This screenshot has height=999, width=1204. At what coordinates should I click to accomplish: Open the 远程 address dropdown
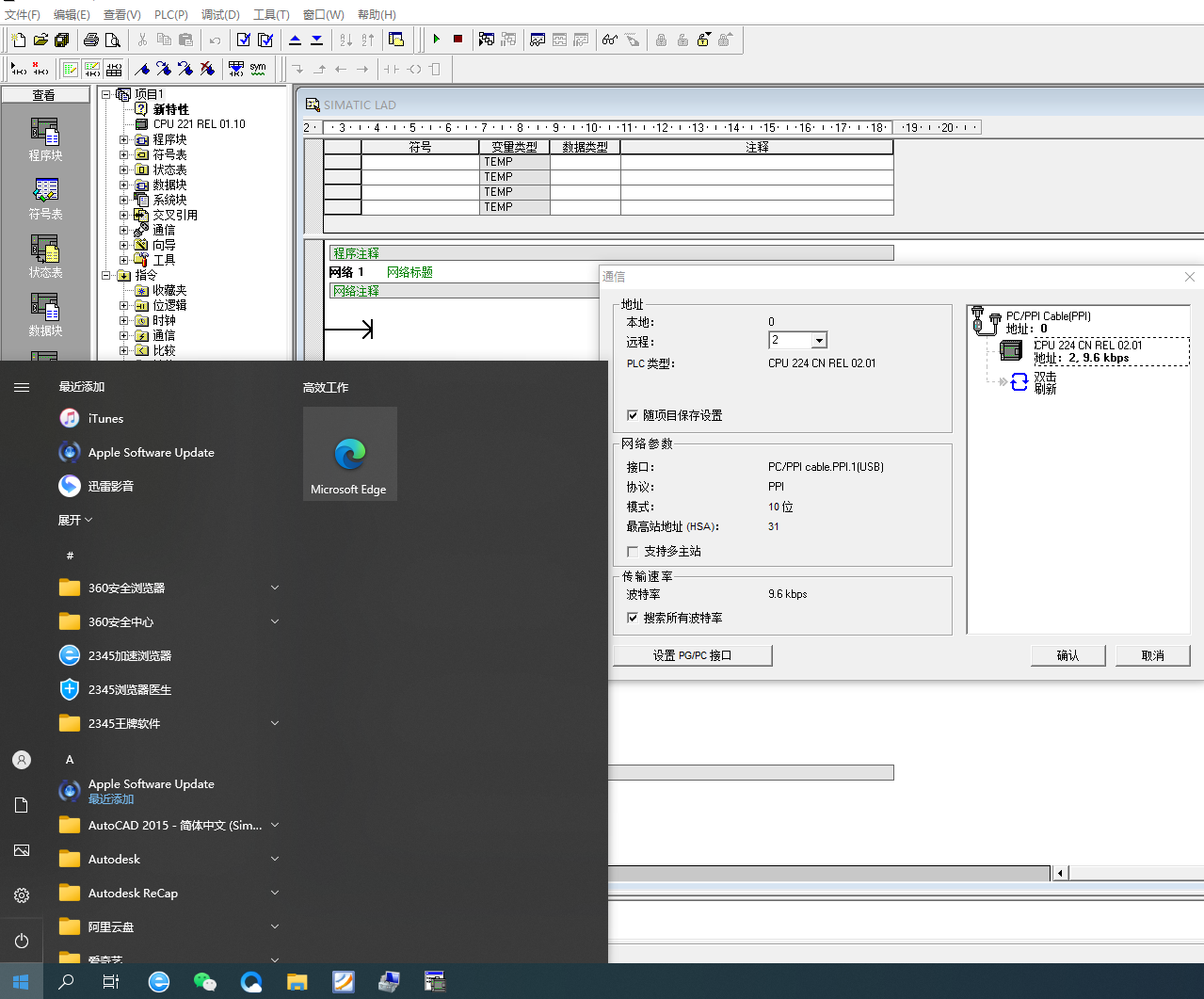[819, 341]
